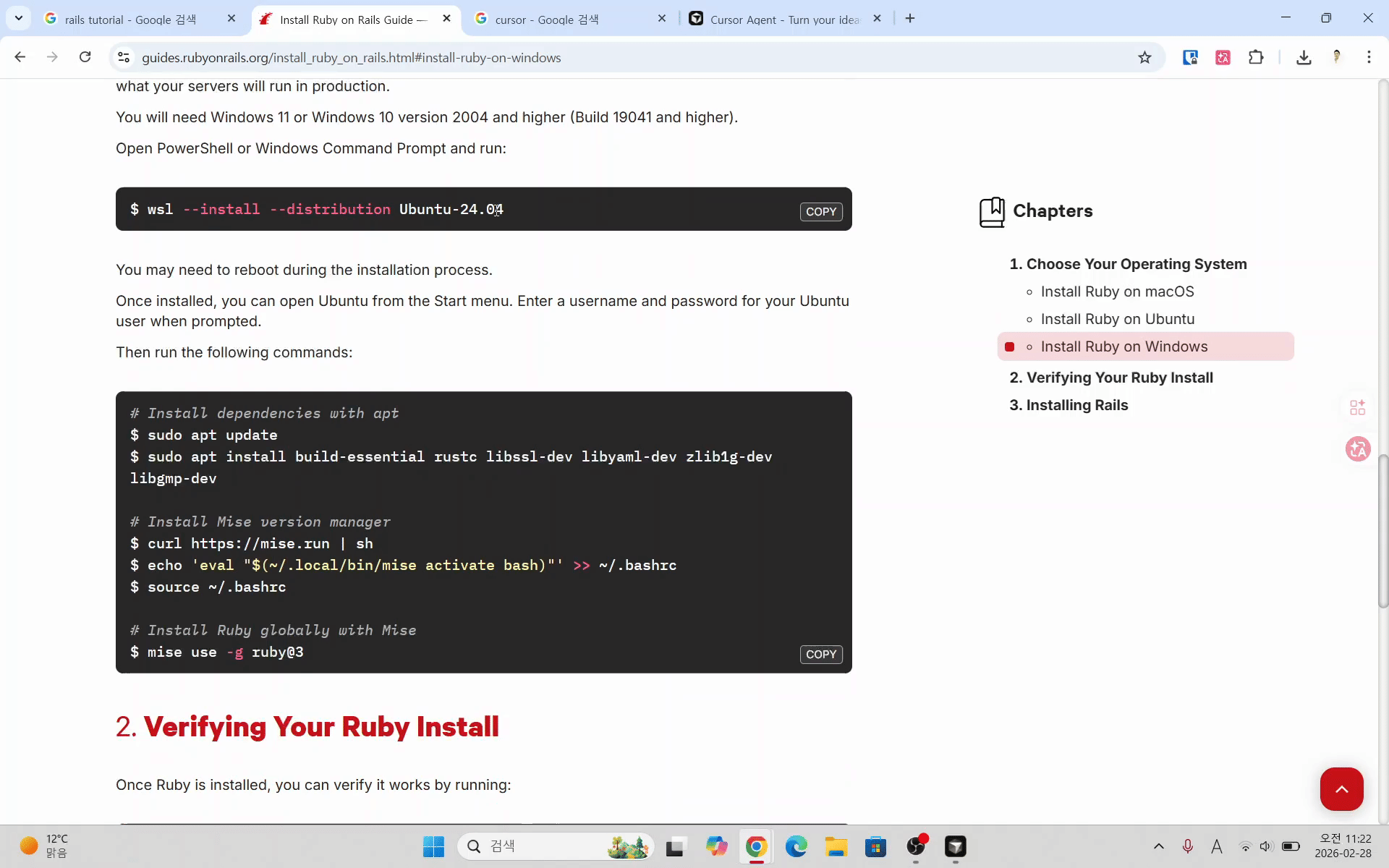View site information icon in address bar
The image size is (1389, 868).
(x=124, y=57)
